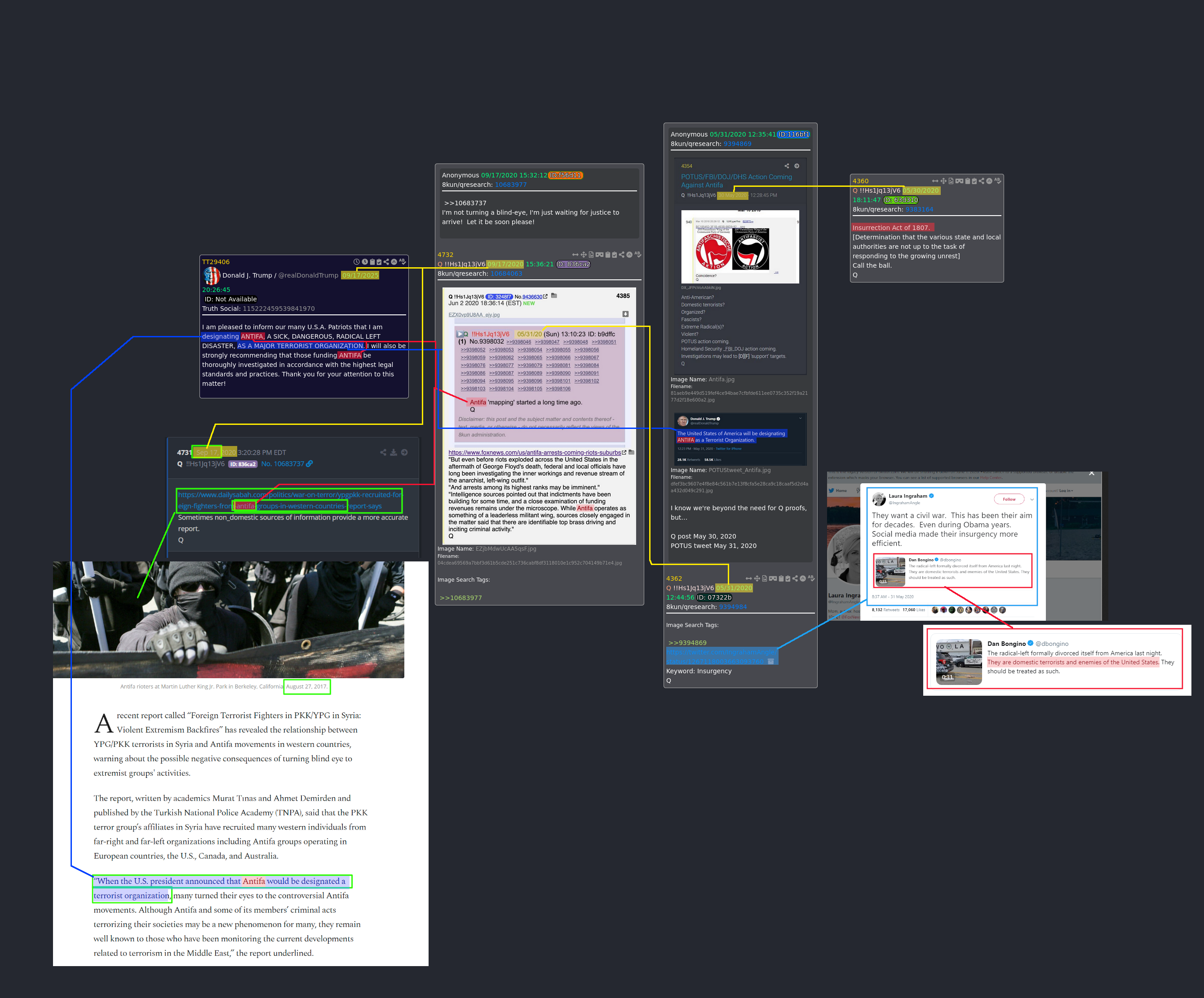Click the move cross-arrows icon on post 4732
The image size is (1204, 998).
[584, 255]
